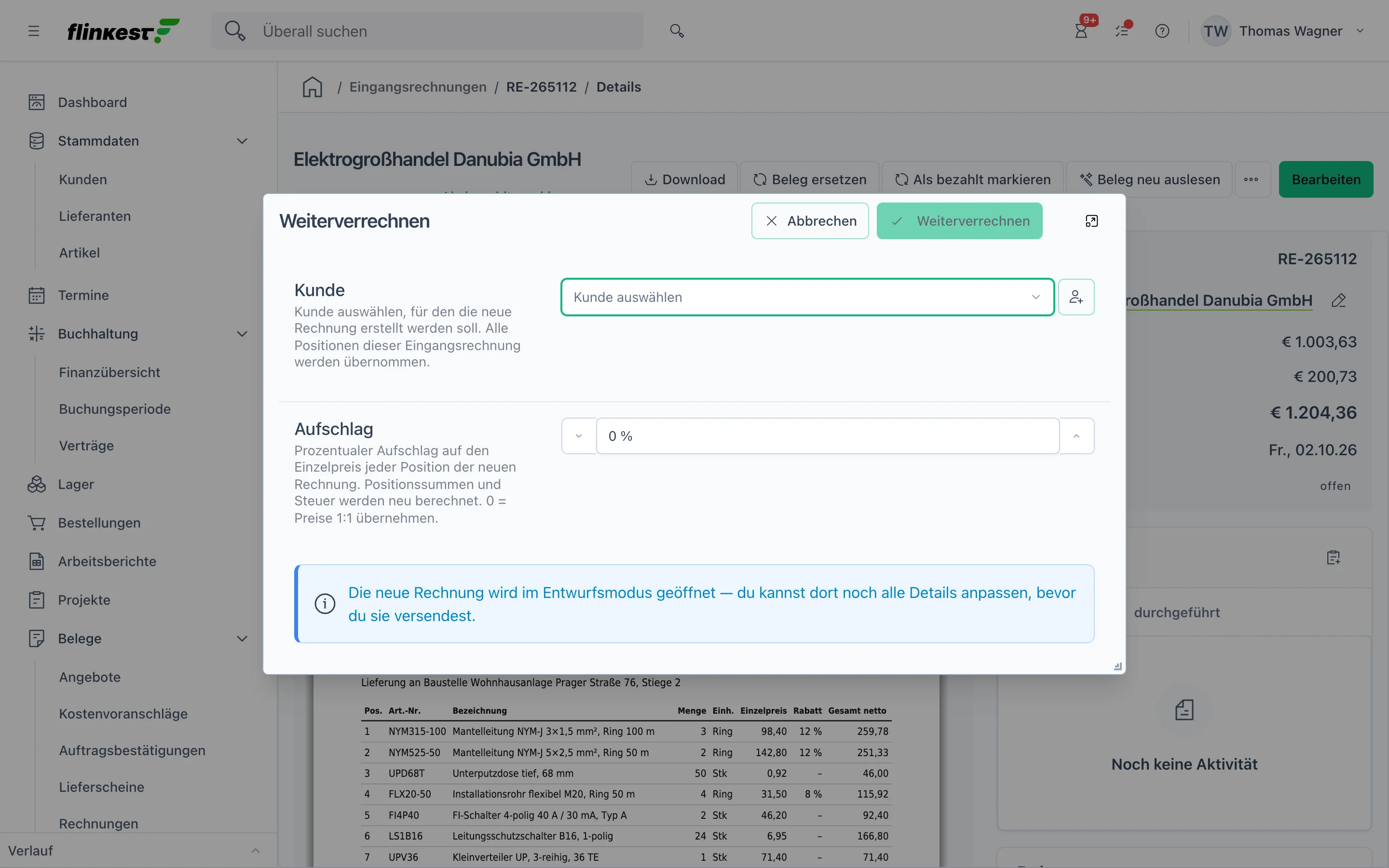Click the Überall suchen search field
This screenshot has height=868, width=1389.
click(428, 31)
